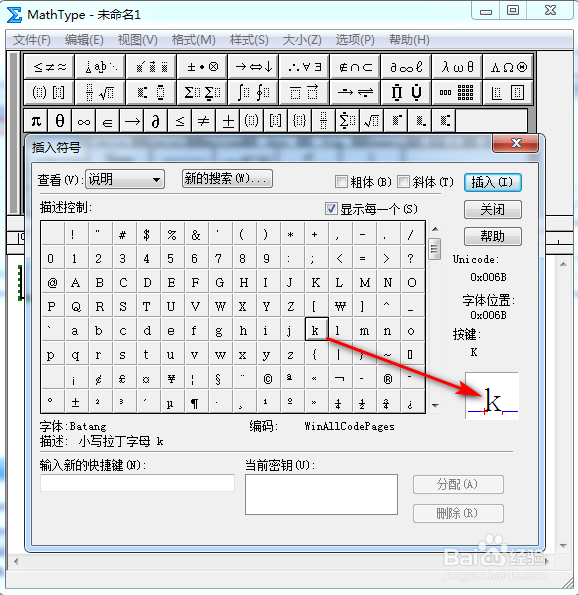Insert the plus-minus symbol from small bar

[228, 121]
